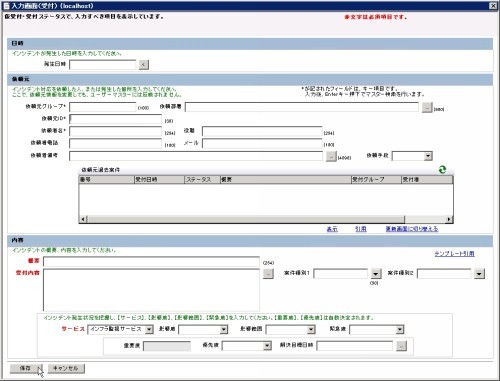Open the ellipsis button beside 受付内容
This screenshot has height=381, width=500.
coord(268,273)
